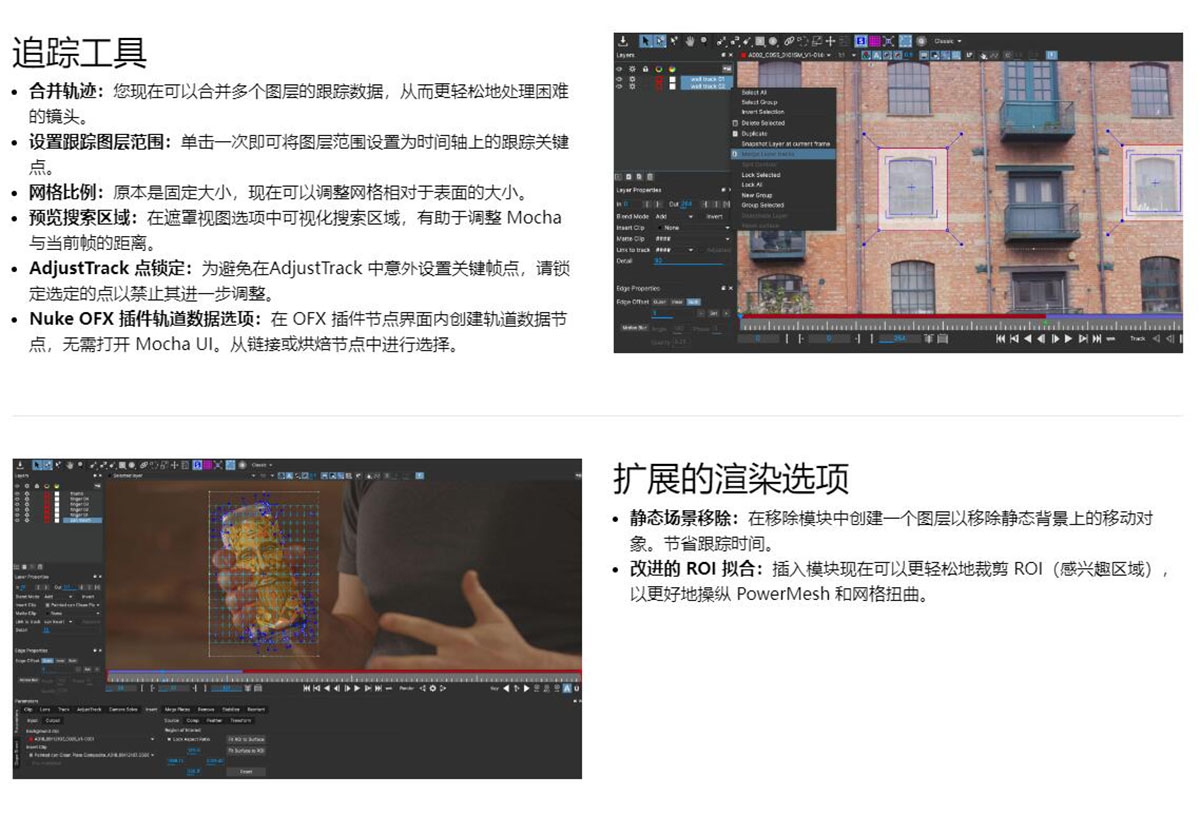Toggle visibility eye for wall track 01
This screenshot has width=1200, height=835.
point(621,79)
